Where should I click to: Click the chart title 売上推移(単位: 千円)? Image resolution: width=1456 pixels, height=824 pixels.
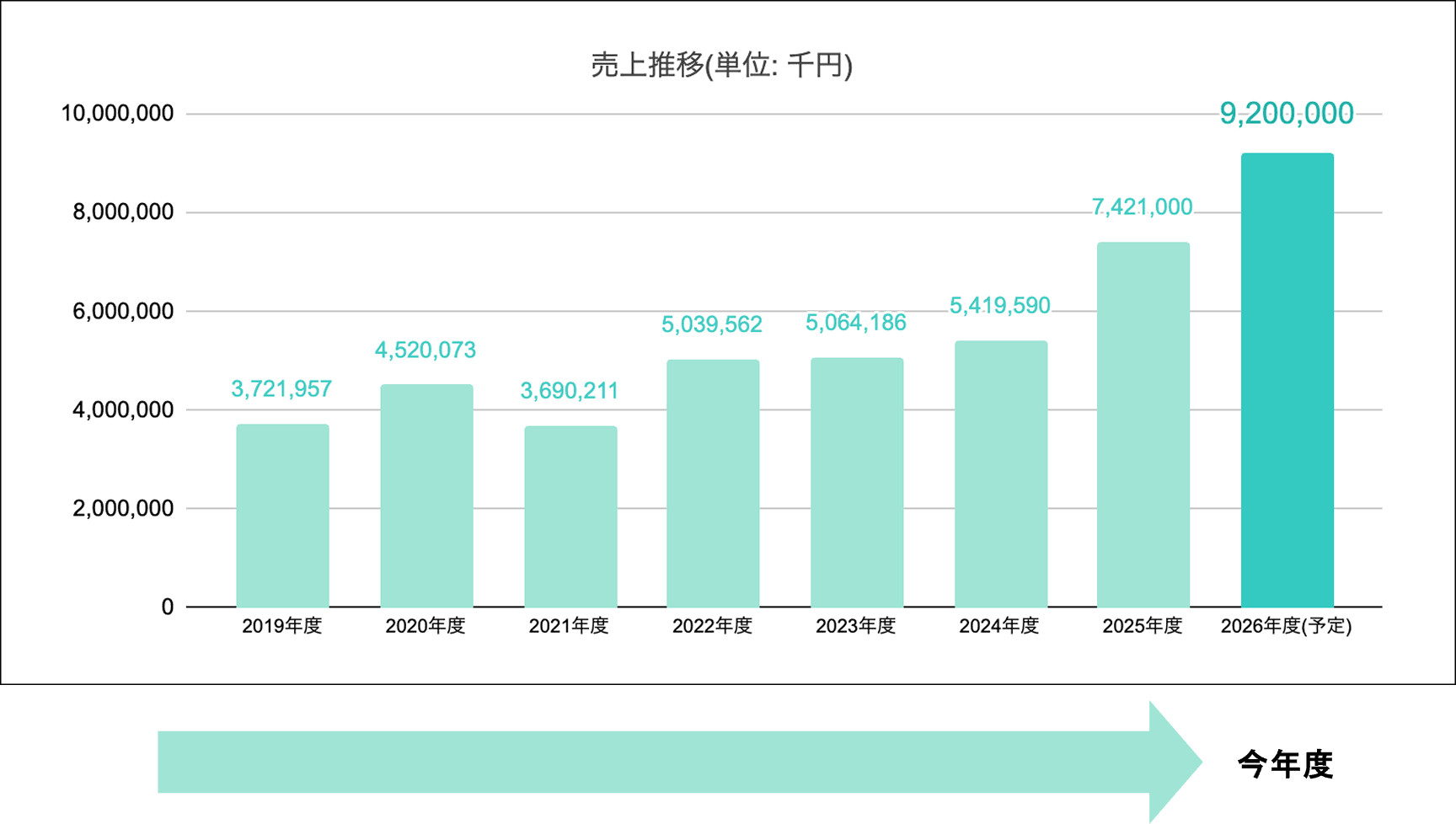click(721, 65)
